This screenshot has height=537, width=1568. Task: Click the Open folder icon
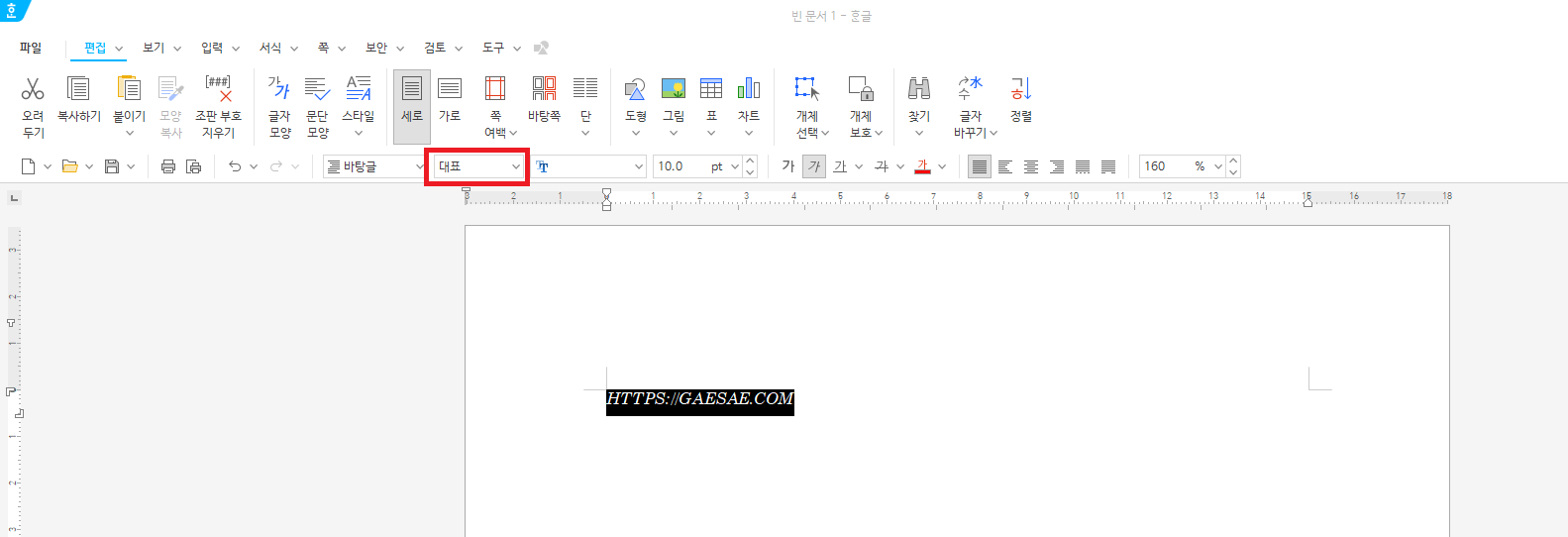coord(69,166)
